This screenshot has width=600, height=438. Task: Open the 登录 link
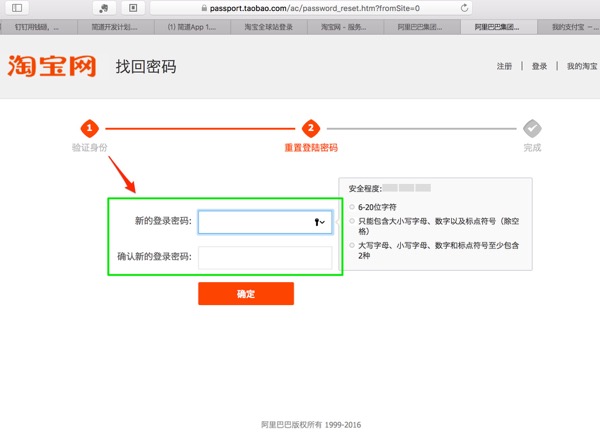click(539, 66)
